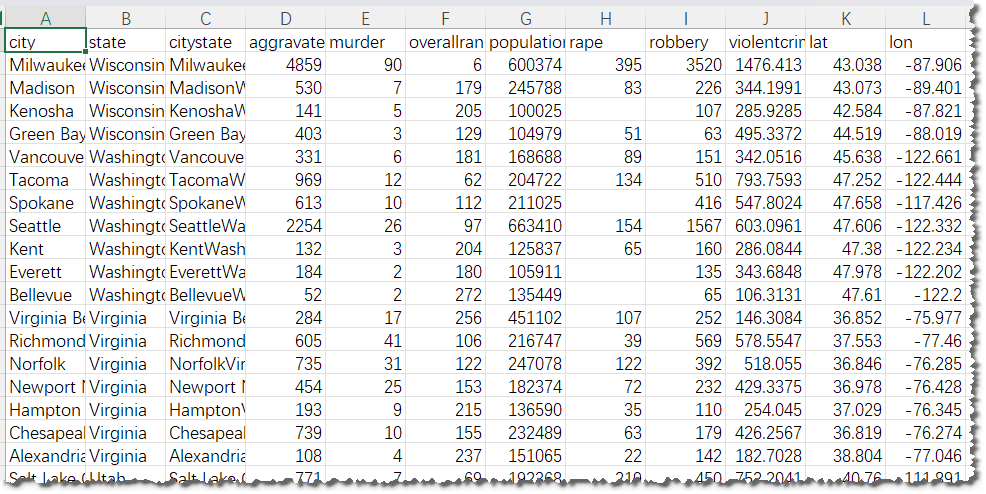This screenshot has width=986, height=494.
Task: Click the Seattle cell in city column
Action: click(x=45, y=226)
